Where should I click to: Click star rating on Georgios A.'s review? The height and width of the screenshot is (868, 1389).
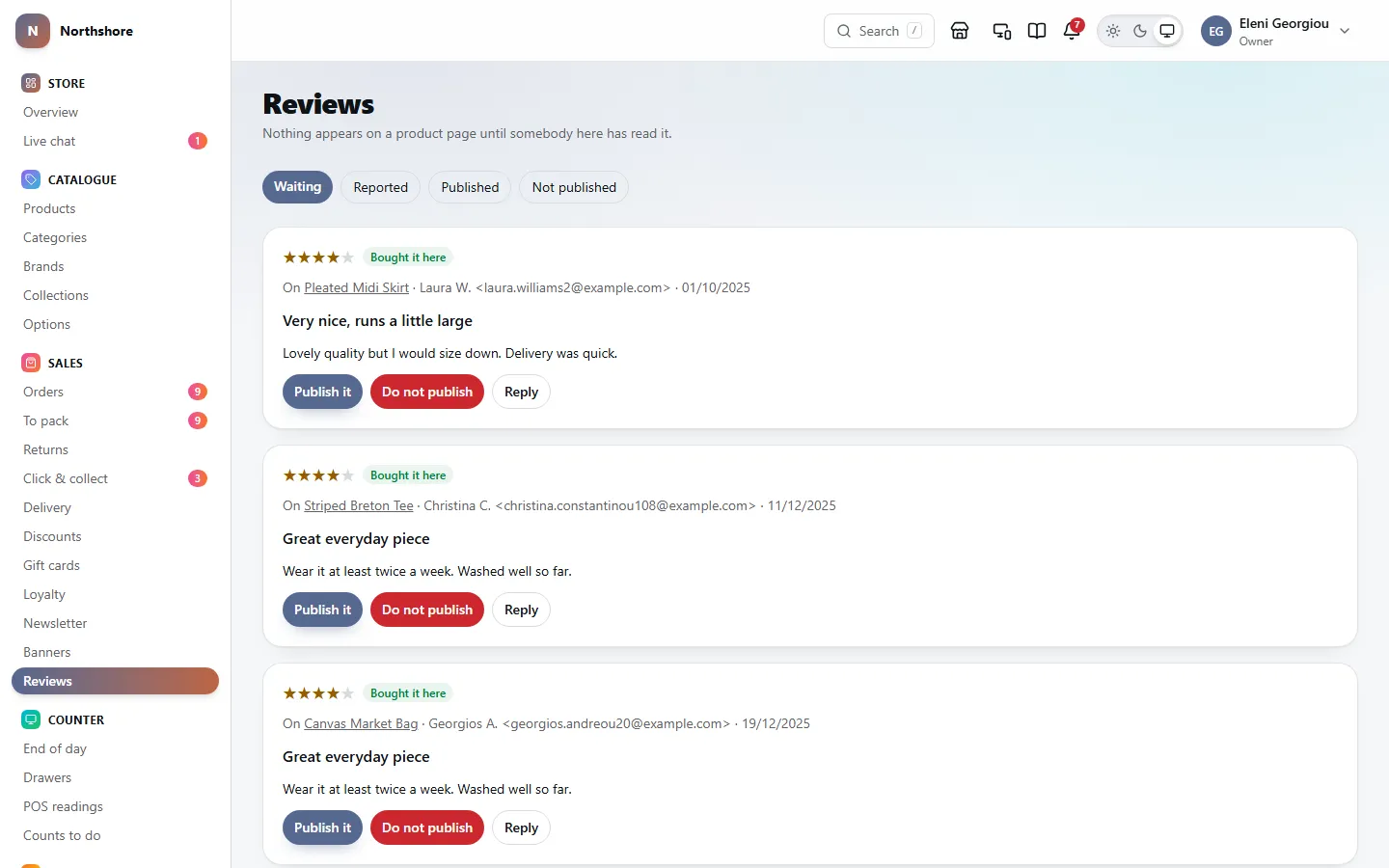(x=318, y=693)
